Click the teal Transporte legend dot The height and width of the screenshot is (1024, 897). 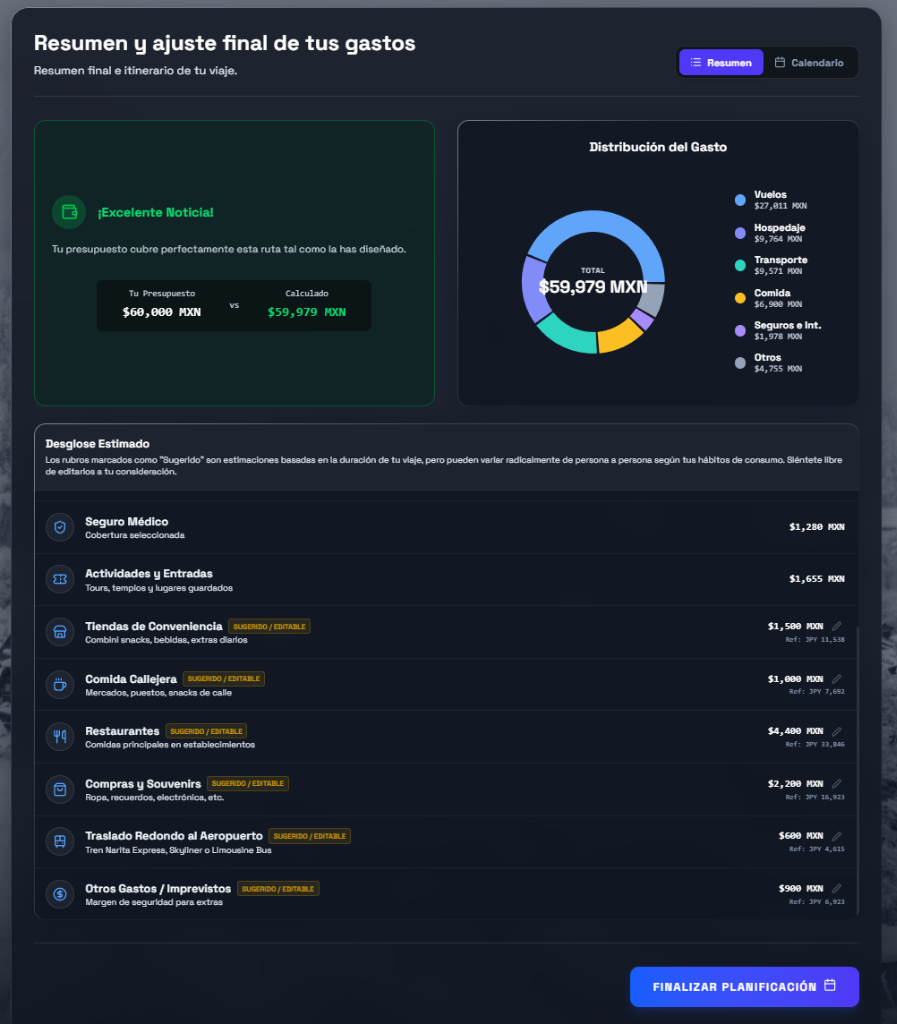pos(740,265)
